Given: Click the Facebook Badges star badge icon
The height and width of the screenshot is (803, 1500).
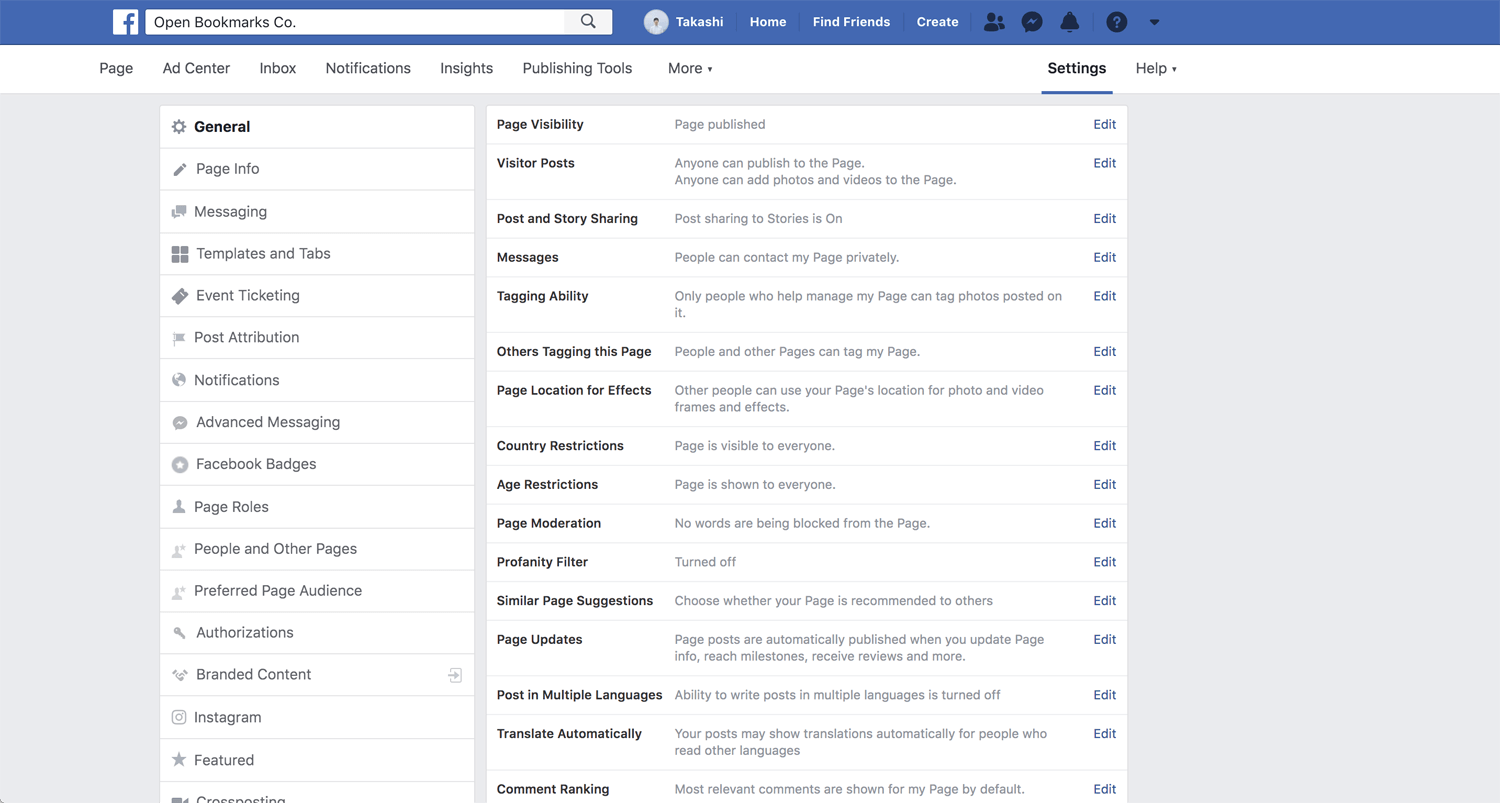Looking at the screenshot, I should (180, 465).
